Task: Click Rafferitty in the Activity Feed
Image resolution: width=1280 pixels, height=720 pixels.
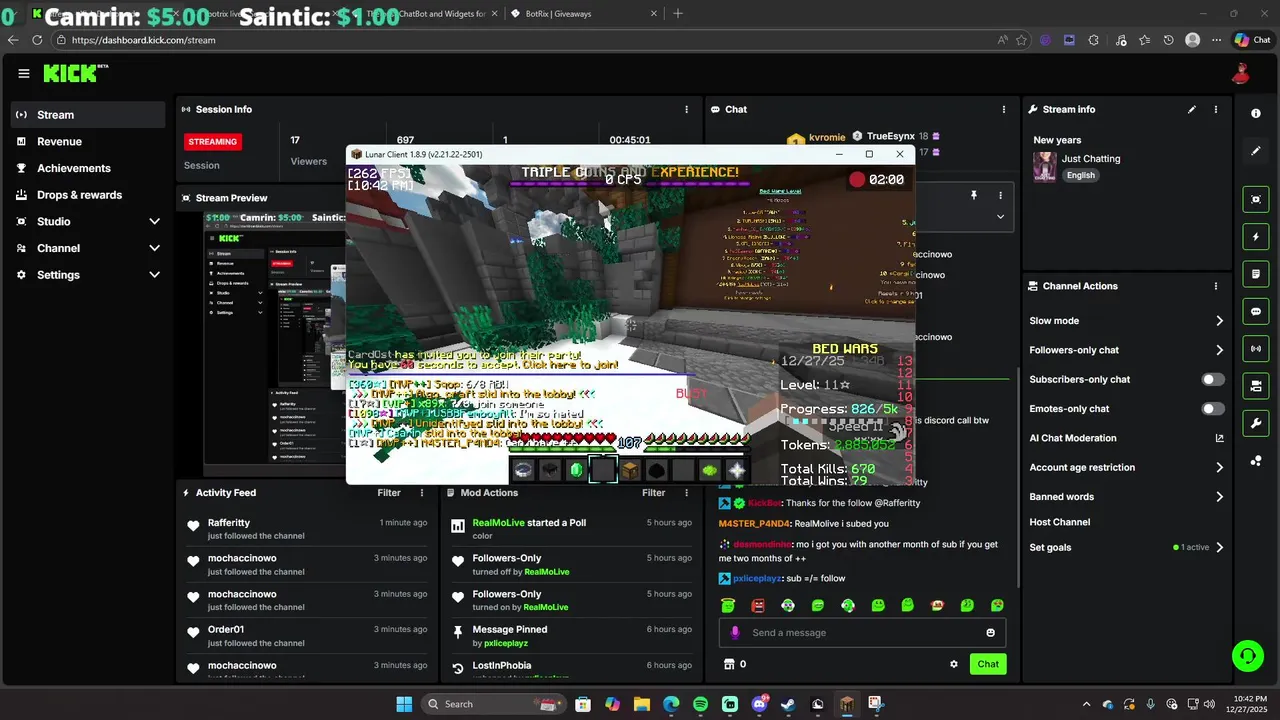Action: coord(229,523)
